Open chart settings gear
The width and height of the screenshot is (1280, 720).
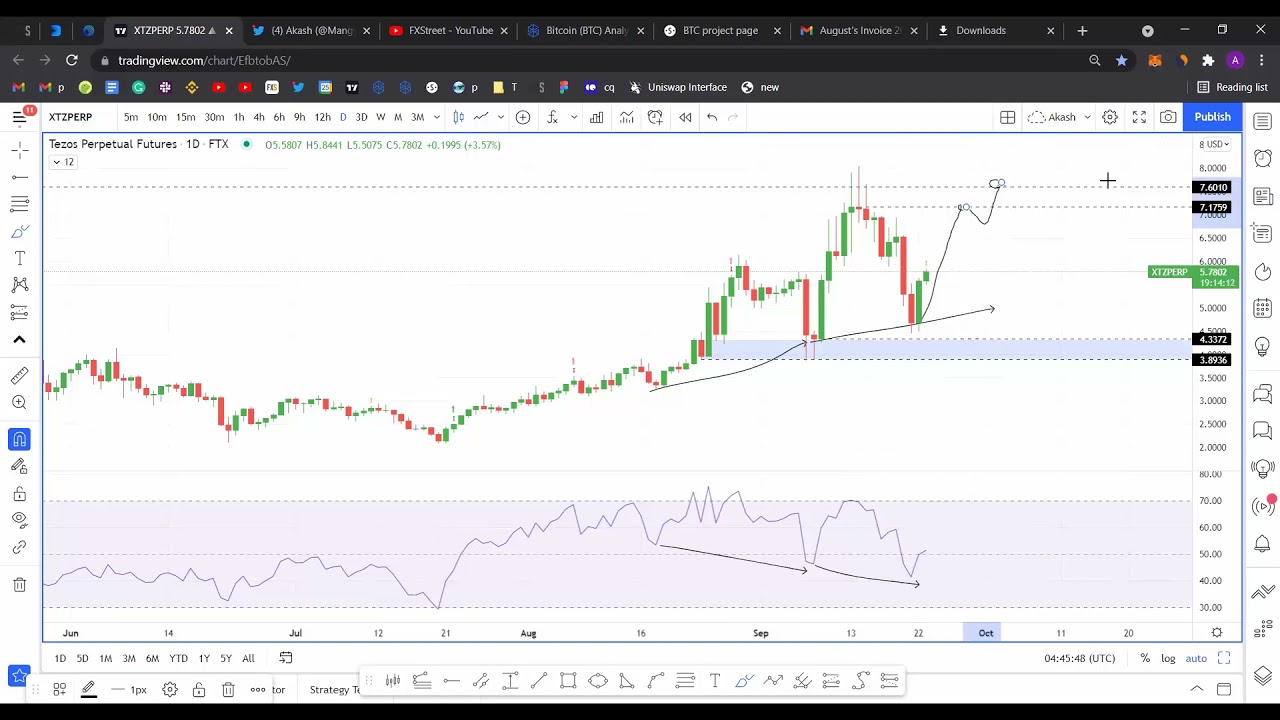1110,117
